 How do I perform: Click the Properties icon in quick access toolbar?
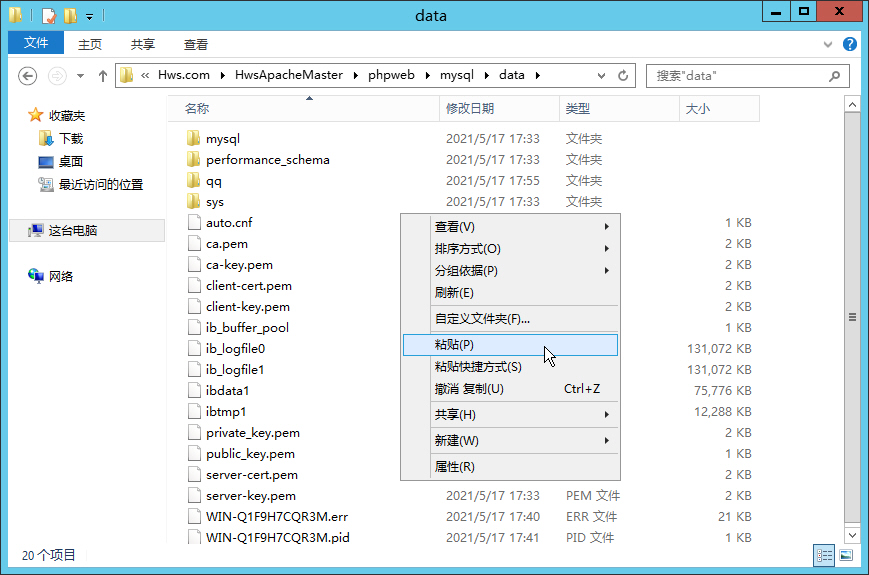tap(49, 15)
